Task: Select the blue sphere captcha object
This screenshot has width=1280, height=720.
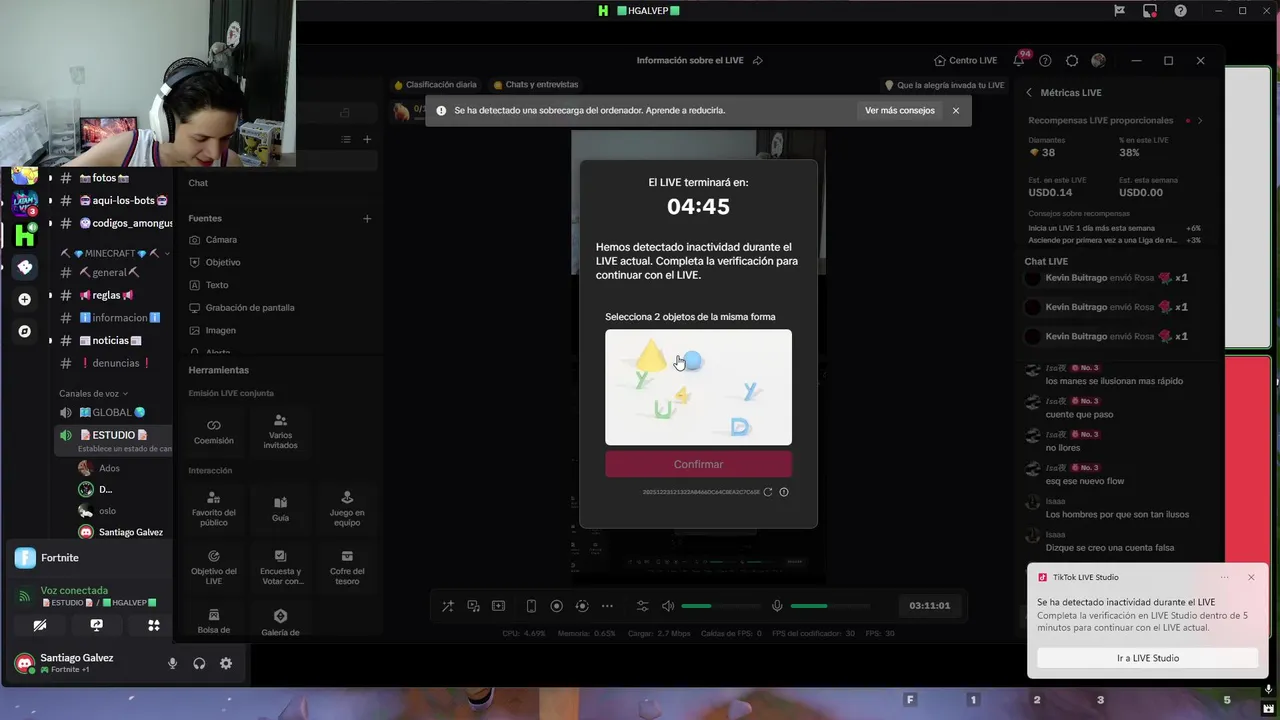Action: coord(692,361)
